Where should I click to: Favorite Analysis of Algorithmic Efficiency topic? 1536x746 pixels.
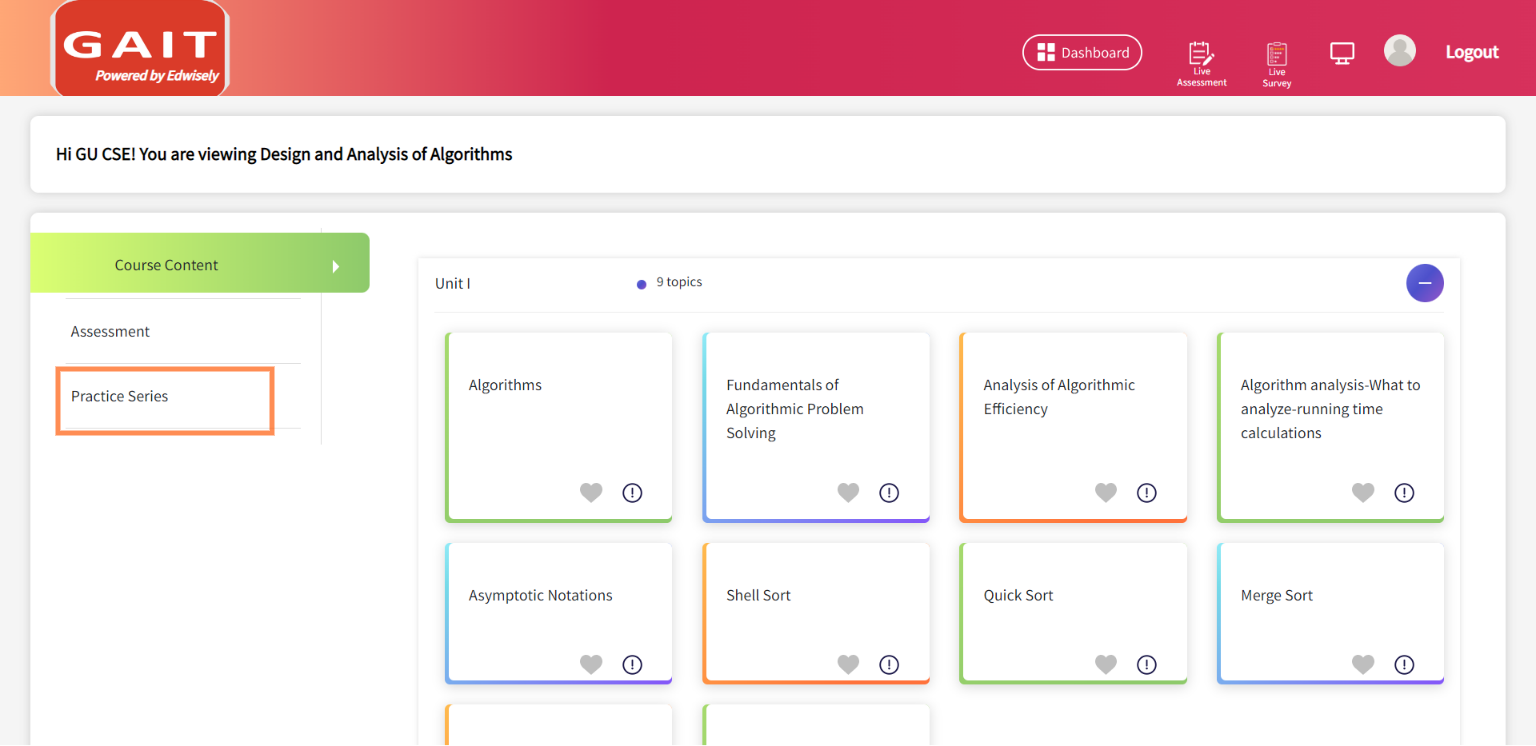(x=1106, y=492)
